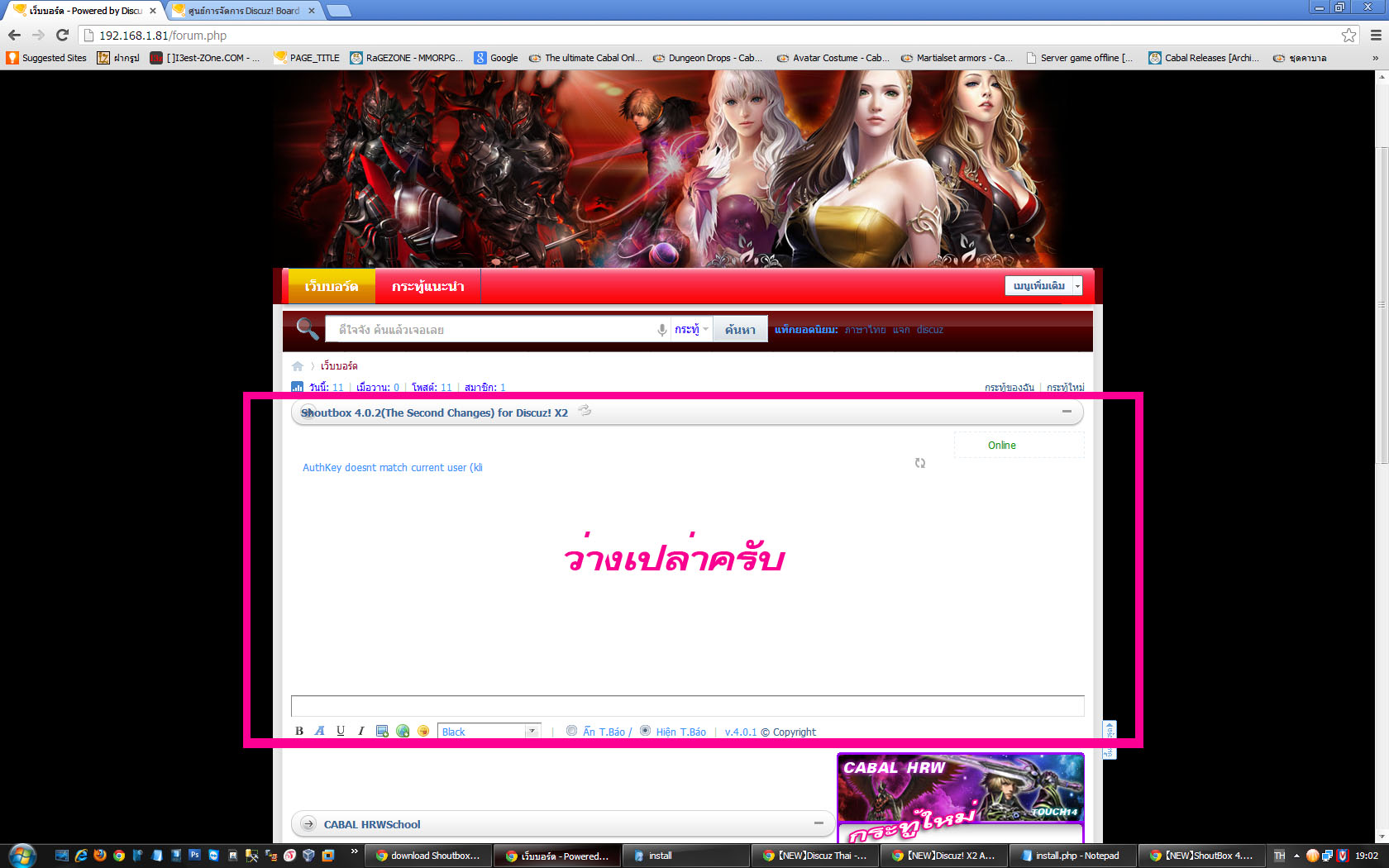Click the CABAL HRW banner image
Viewport: 1389px width, 868px height.
tap(960, 787)
